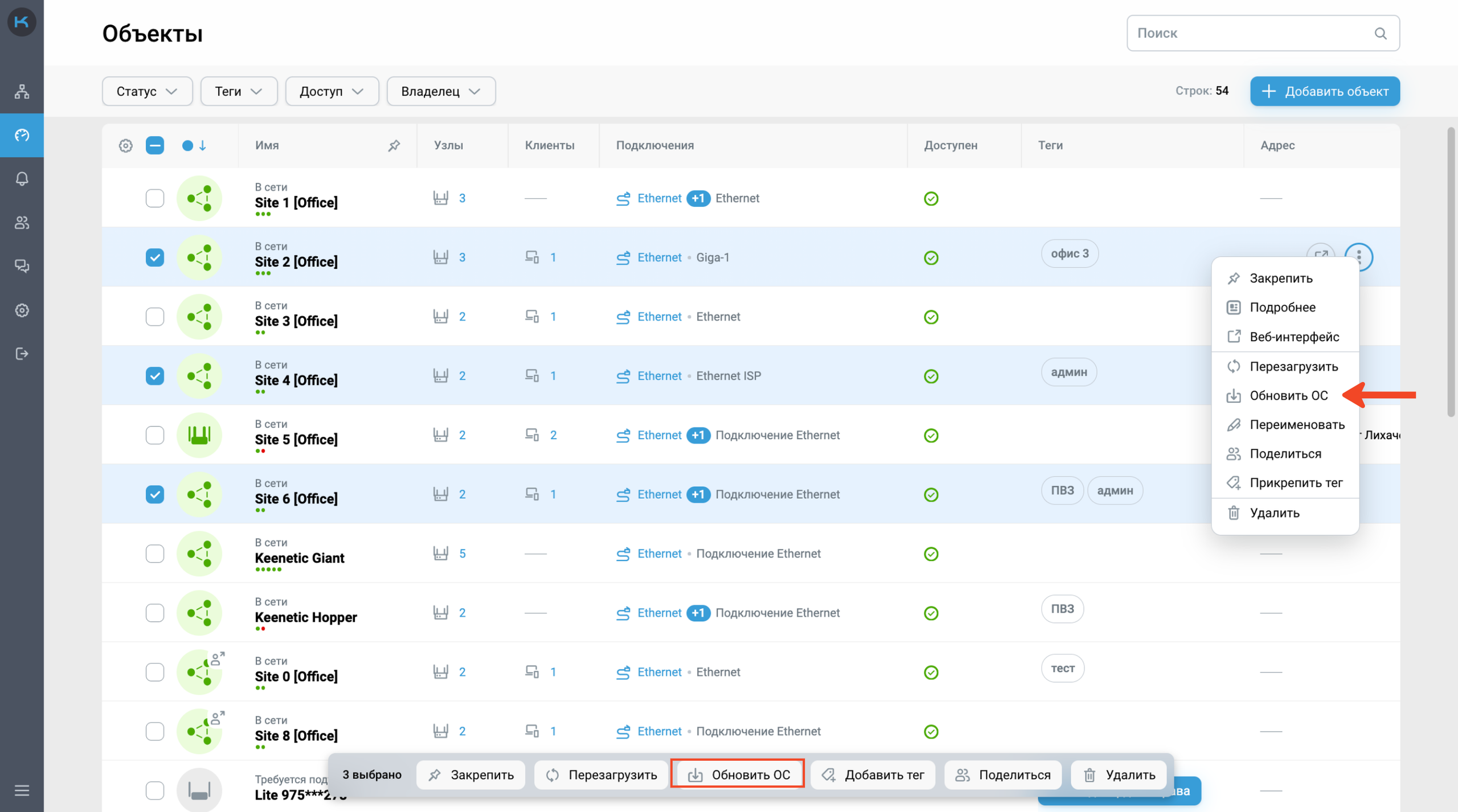Image resolution: width=1458 pixels, height=812 pixels.
Task: Select Переименовать from context menu
Action: coord(1296,425)
